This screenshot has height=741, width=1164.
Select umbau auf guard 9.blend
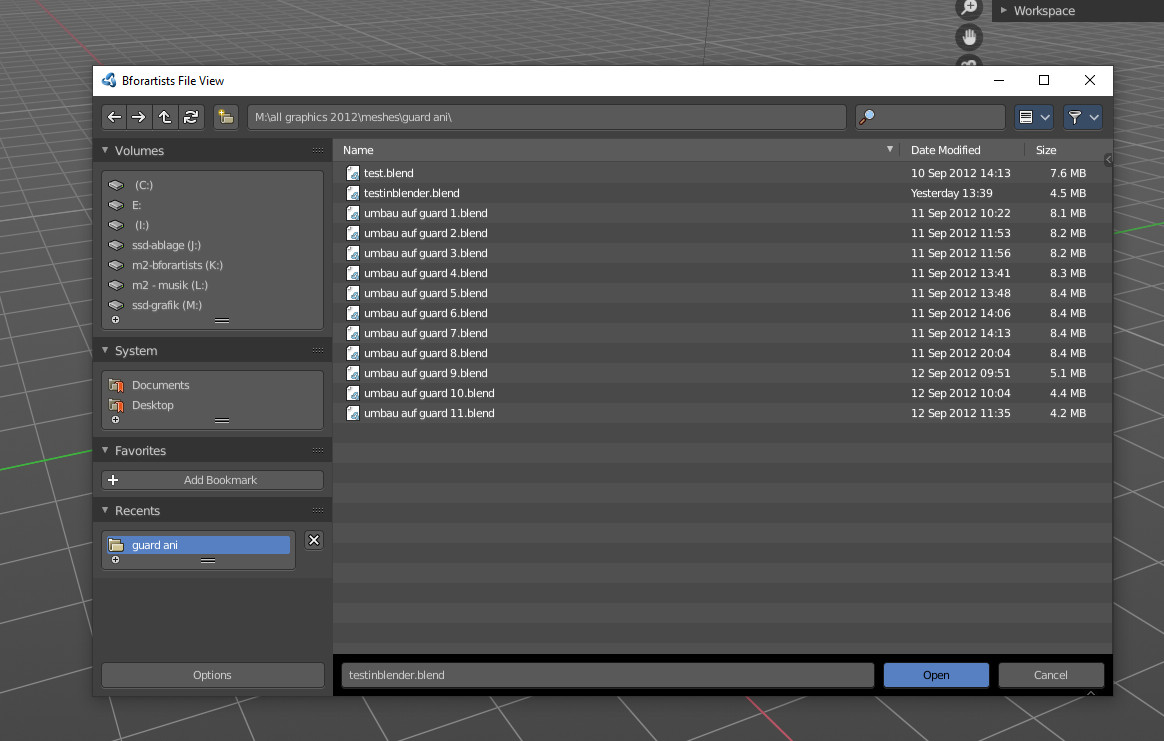point(722,373)
